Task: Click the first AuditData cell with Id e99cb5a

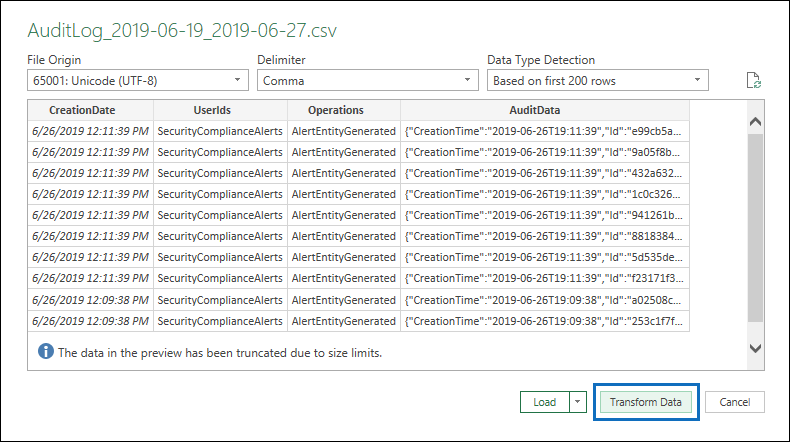Action: 544,130
